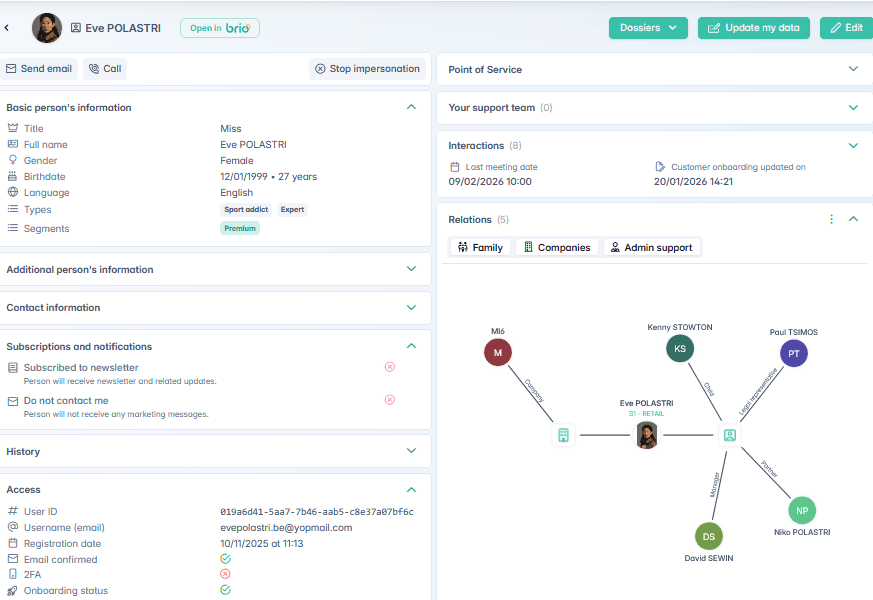Click the company building node icon
The width and height of the screenshot is (873, 600).
click(563, 435)
